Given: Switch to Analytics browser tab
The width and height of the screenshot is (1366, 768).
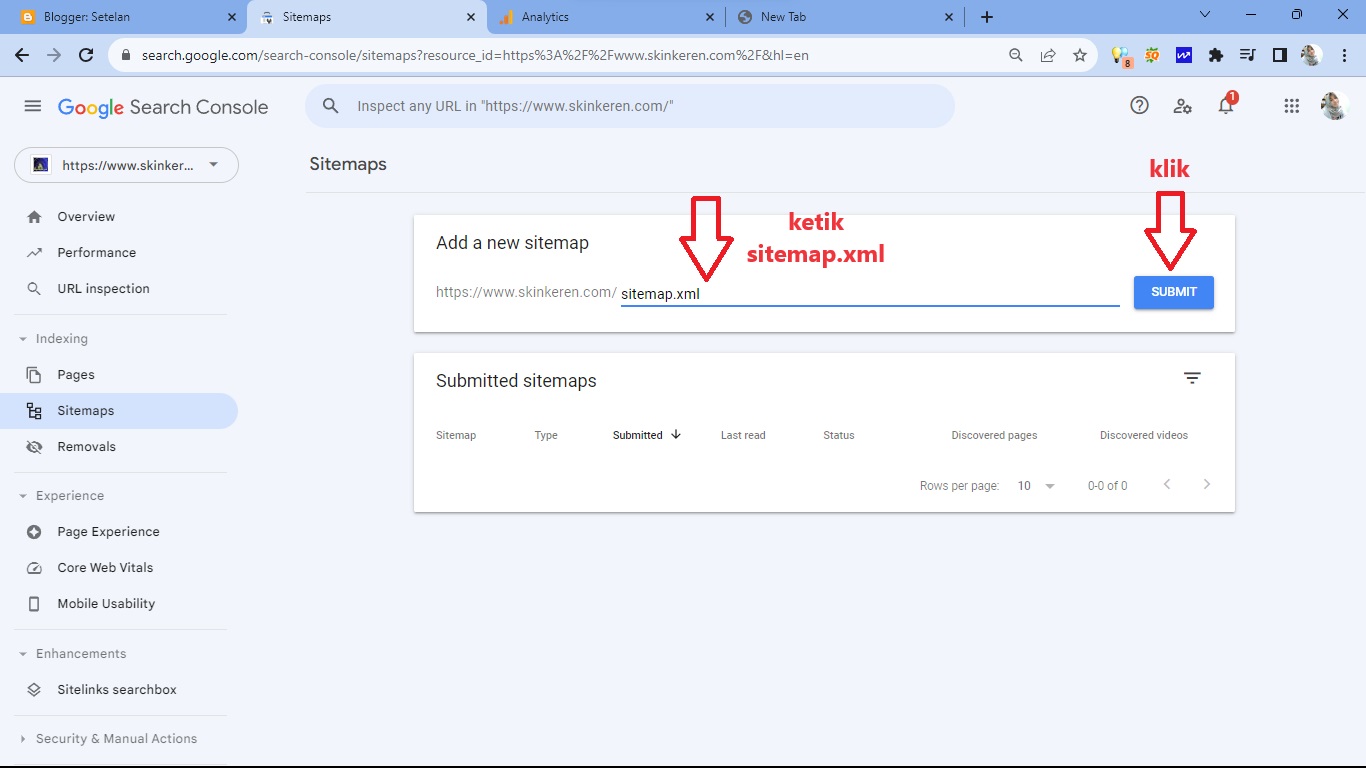Looking at the screenshot, I should tap(607, 17).
